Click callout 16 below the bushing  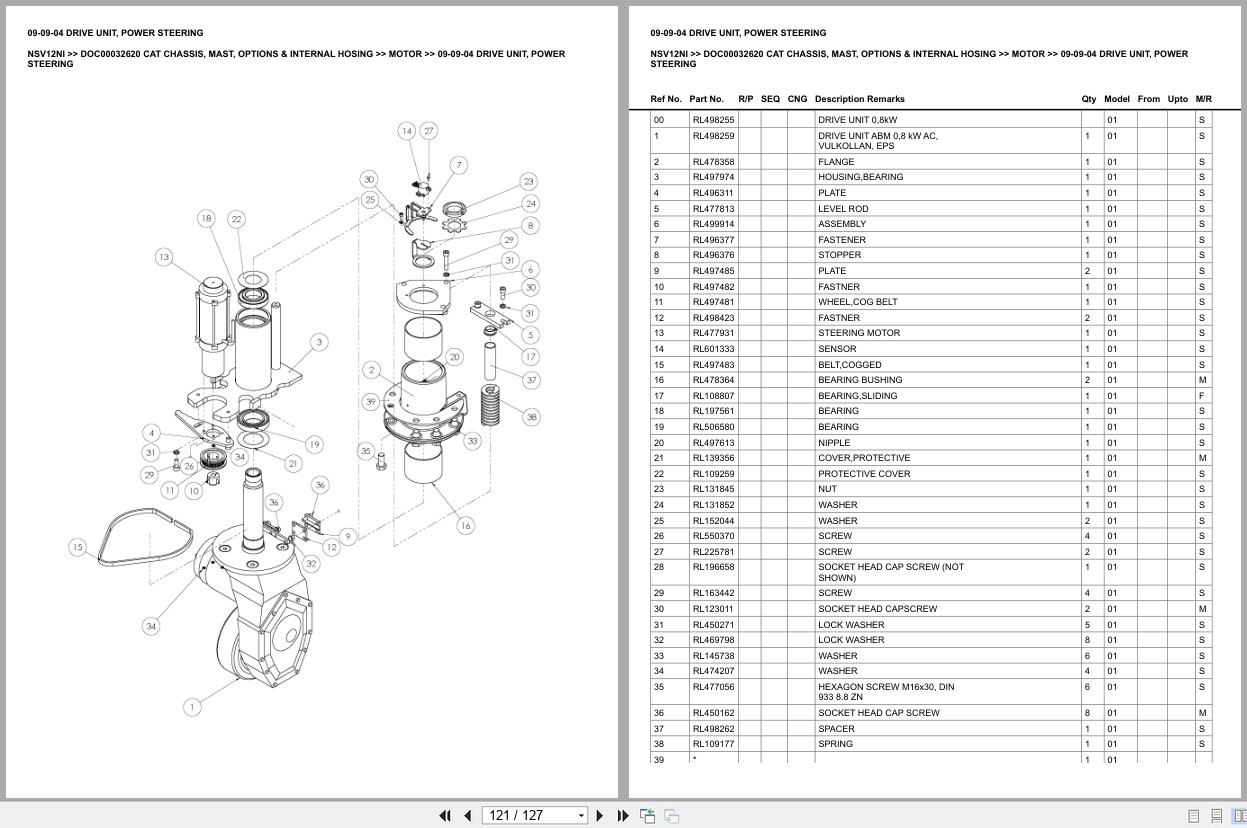[465, 526]
